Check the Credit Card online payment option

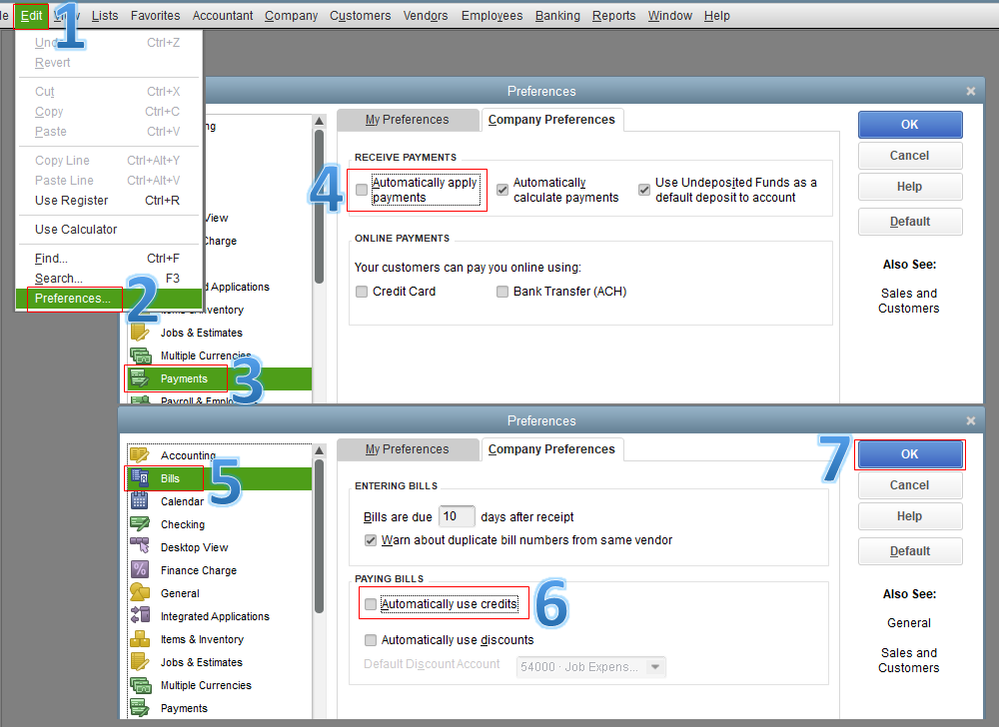[361, 291]
